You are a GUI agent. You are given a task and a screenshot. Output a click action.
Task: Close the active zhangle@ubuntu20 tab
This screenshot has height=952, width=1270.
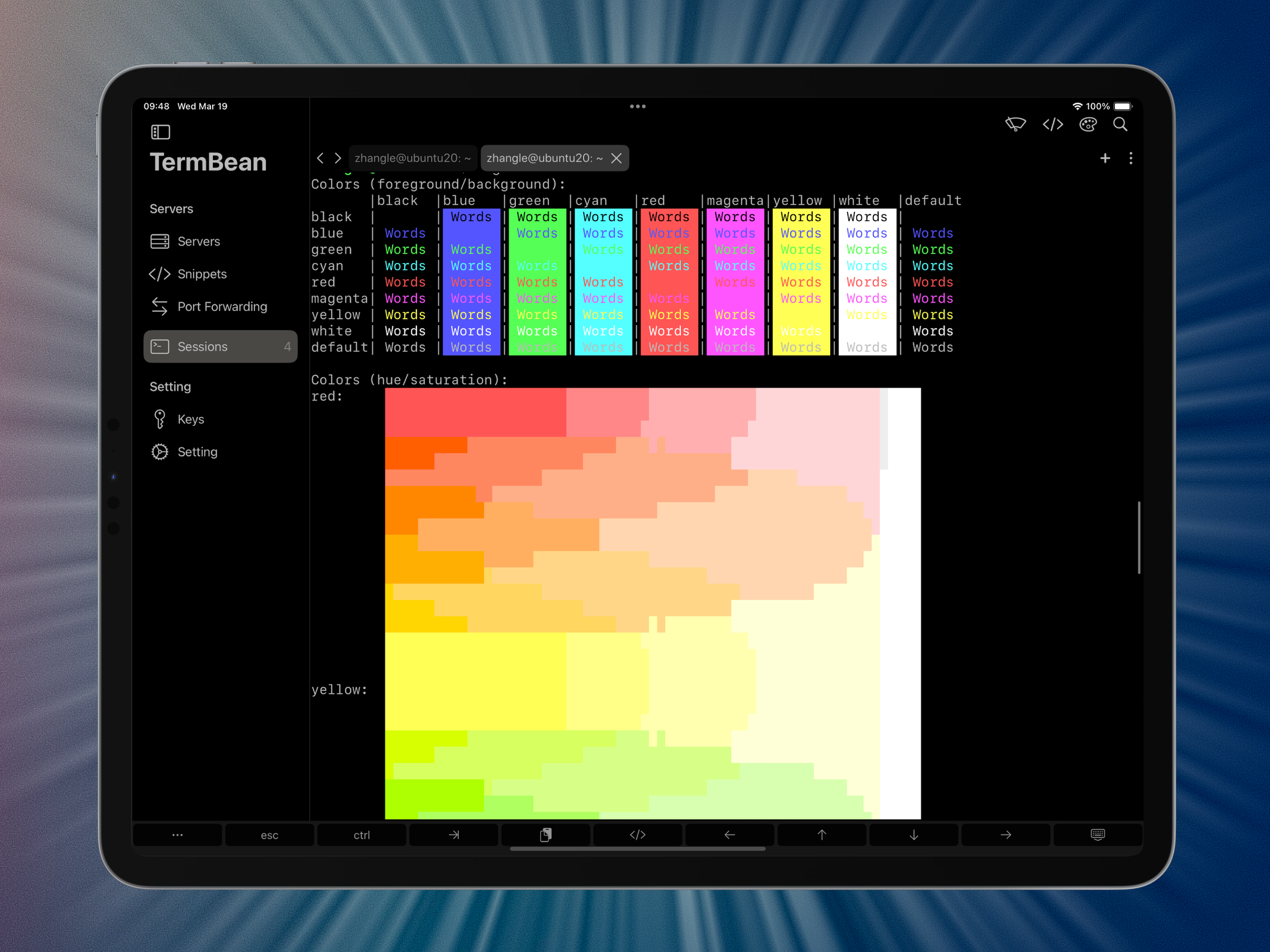click(616, 159)
